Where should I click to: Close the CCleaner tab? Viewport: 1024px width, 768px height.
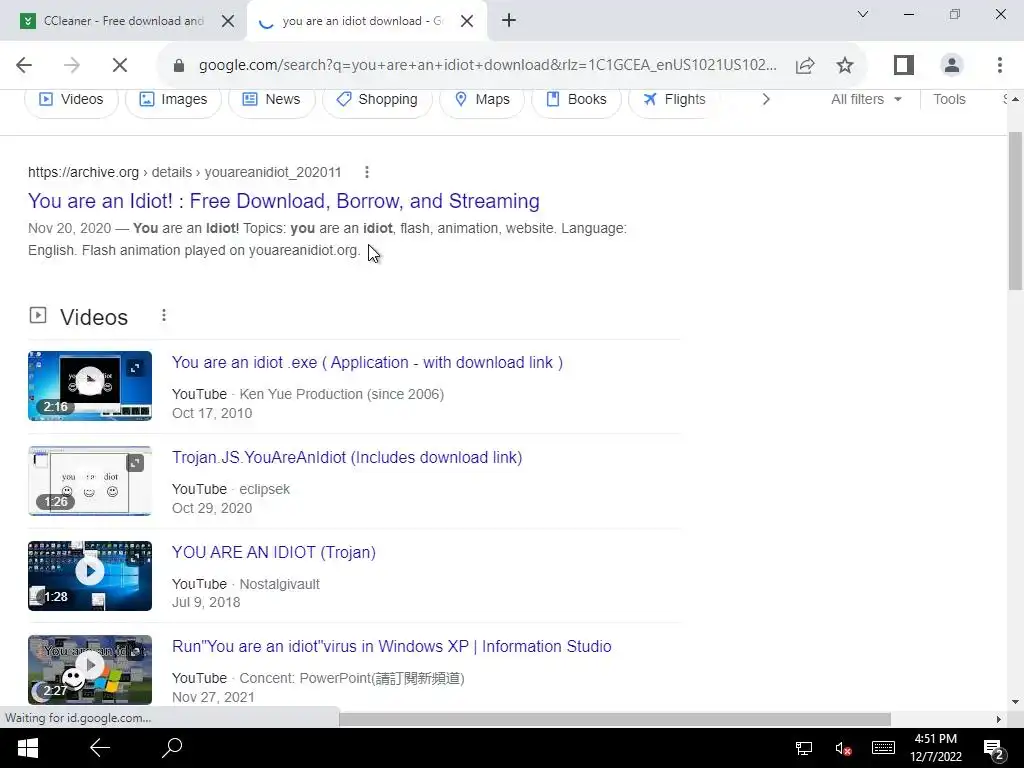(228, 21)
